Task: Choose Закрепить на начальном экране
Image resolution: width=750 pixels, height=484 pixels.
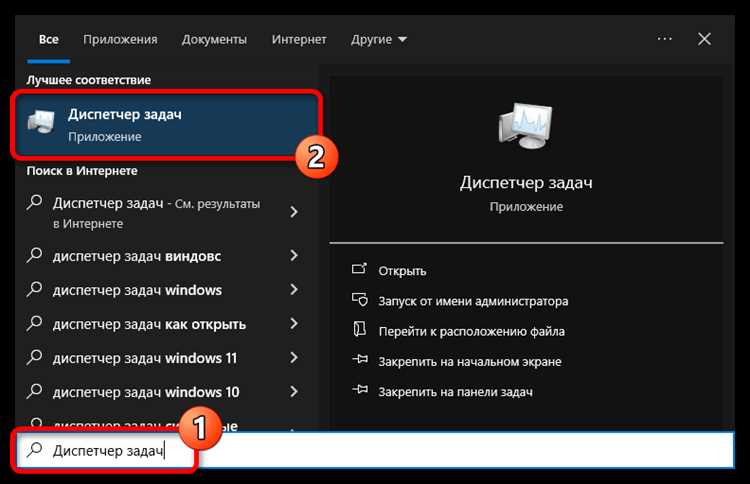Action: point(470,362)
